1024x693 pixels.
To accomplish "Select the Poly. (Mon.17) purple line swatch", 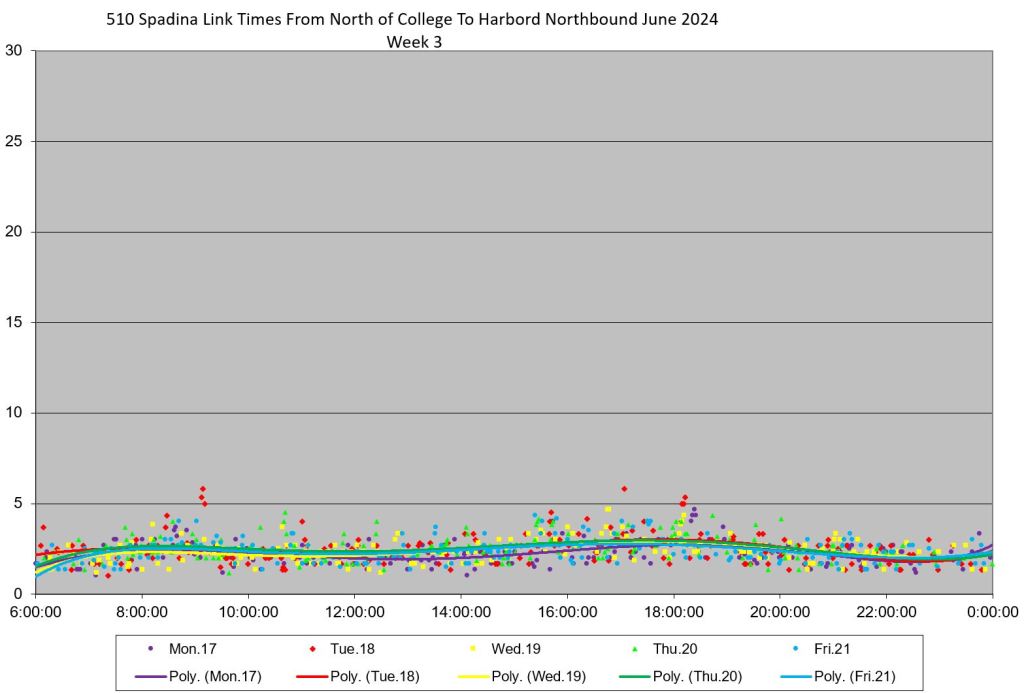I will [x=150, y=677].
